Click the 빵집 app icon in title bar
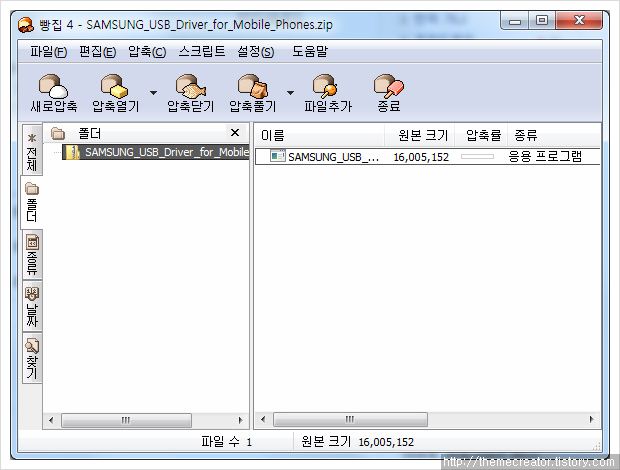 (x=26, y=25)
